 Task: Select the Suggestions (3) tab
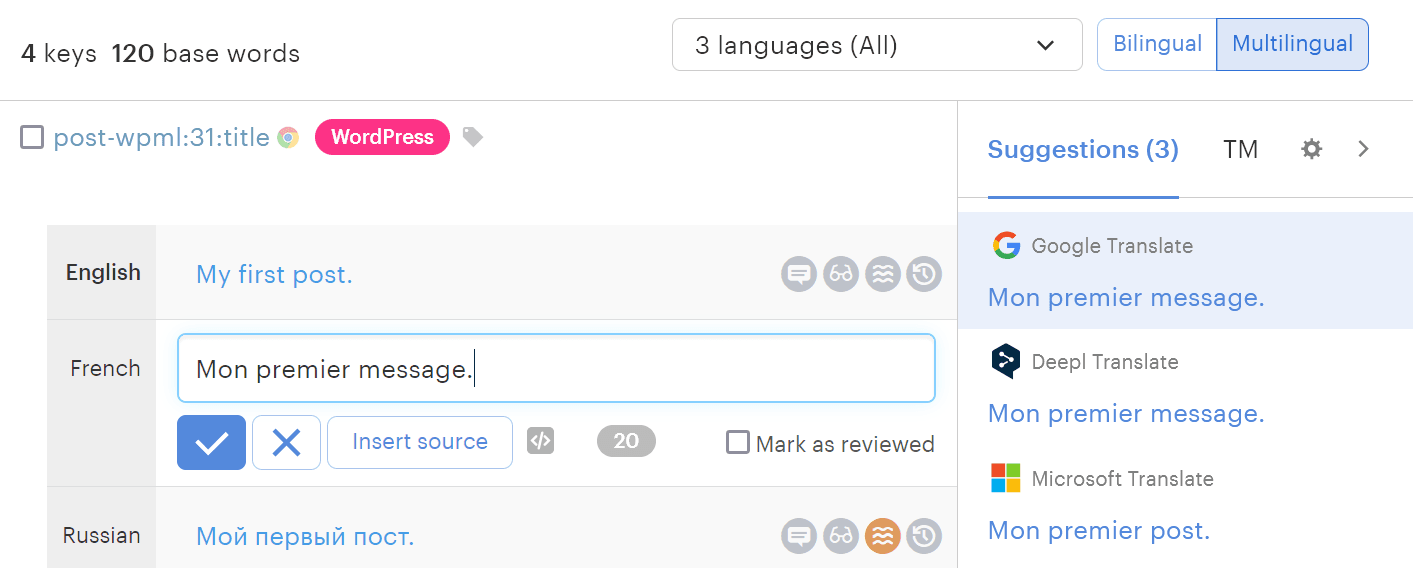1083,149
